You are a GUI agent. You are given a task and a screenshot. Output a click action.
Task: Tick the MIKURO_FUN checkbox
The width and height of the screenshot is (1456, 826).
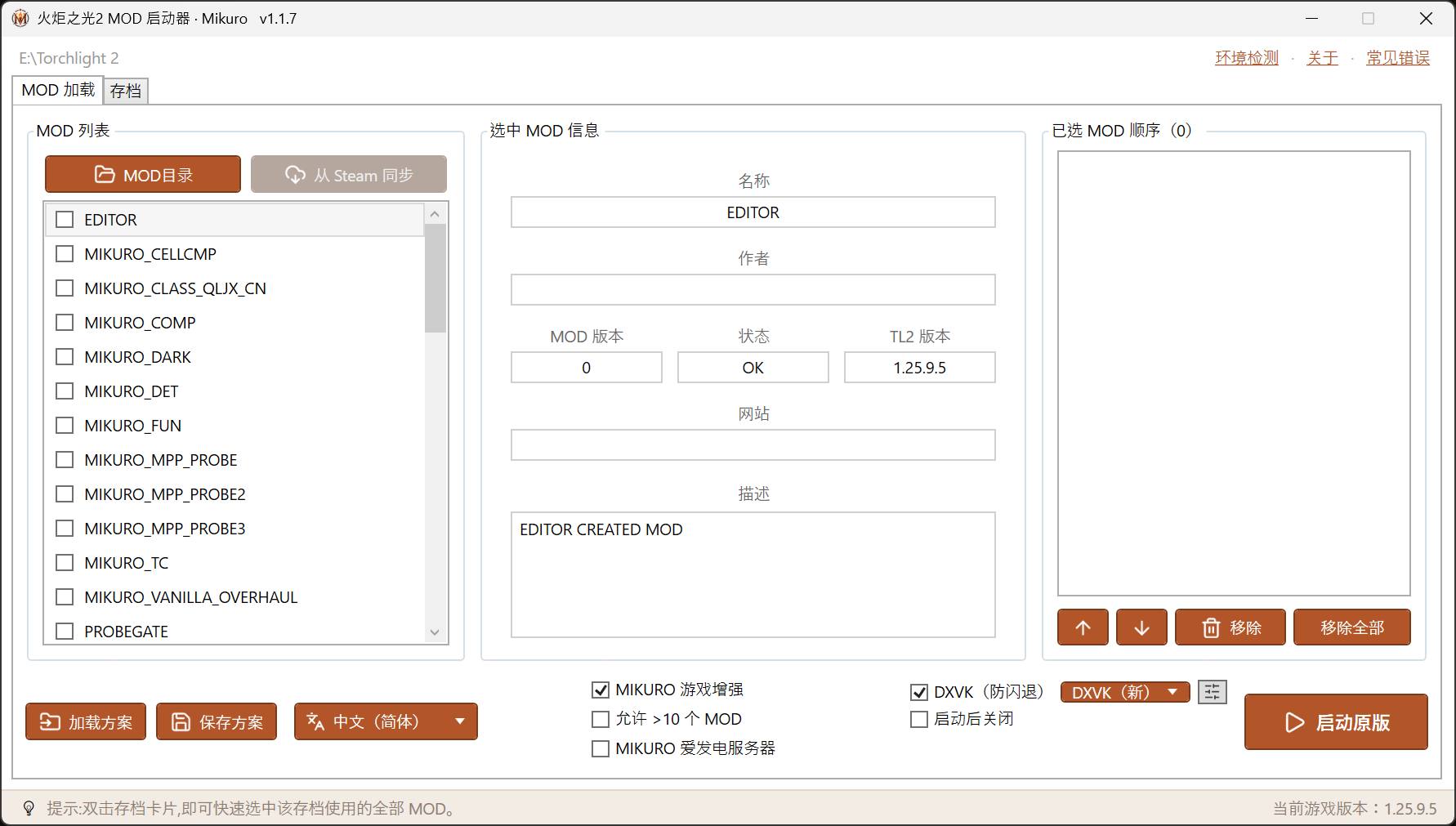[65, 426]
